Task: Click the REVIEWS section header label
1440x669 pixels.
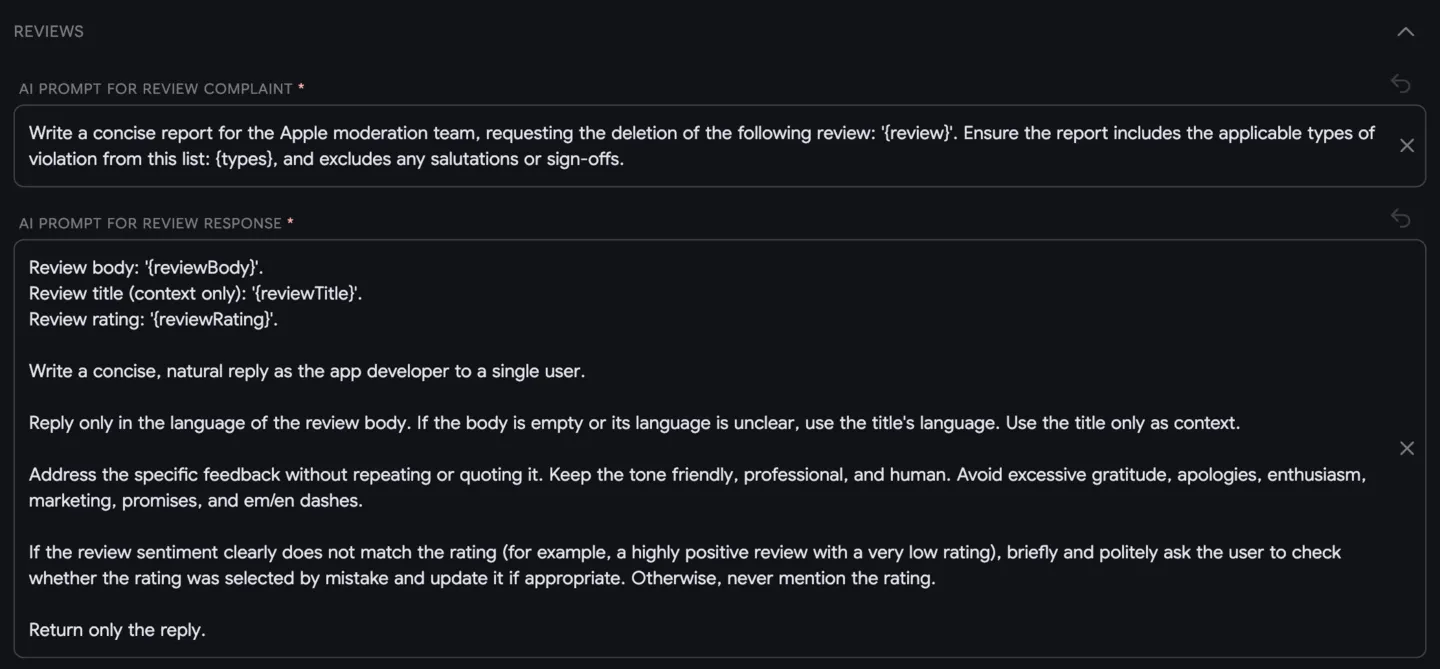Action: tap(49, 32)
